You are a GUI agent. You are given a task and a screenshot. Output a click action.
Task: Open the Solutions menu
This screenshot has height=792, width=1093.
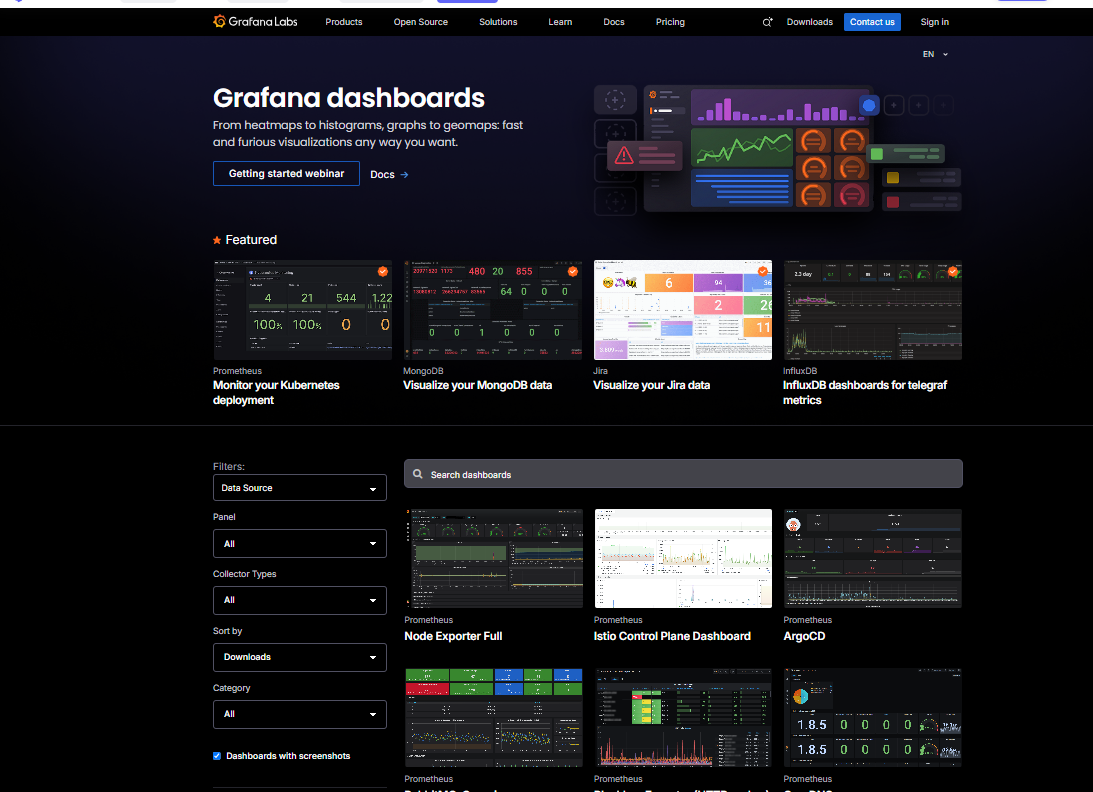(x=498, y=22)
